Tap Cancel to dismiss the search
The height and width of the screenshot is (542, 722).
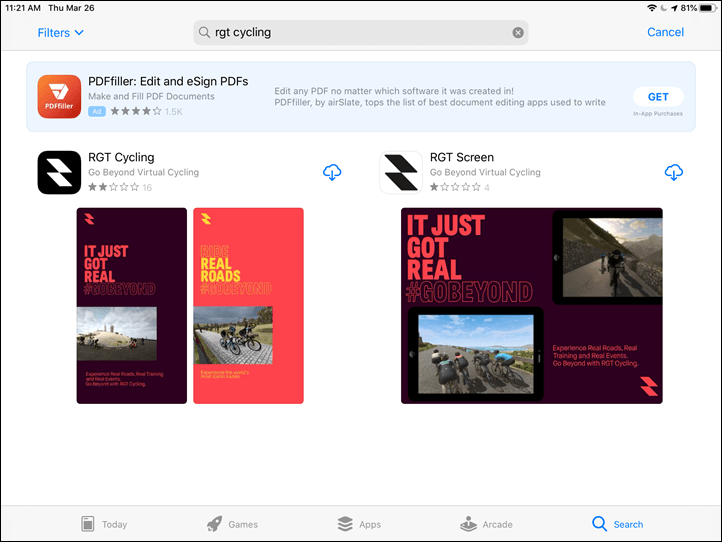click(x=665, y=32)
